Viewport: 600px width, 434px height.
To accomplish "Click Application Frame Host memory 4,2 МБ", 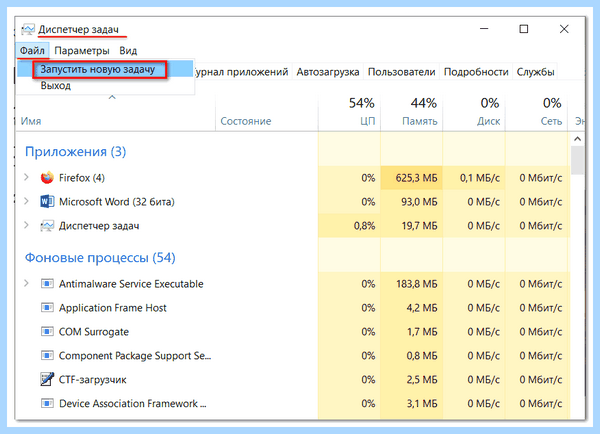I will pos(422,308).
